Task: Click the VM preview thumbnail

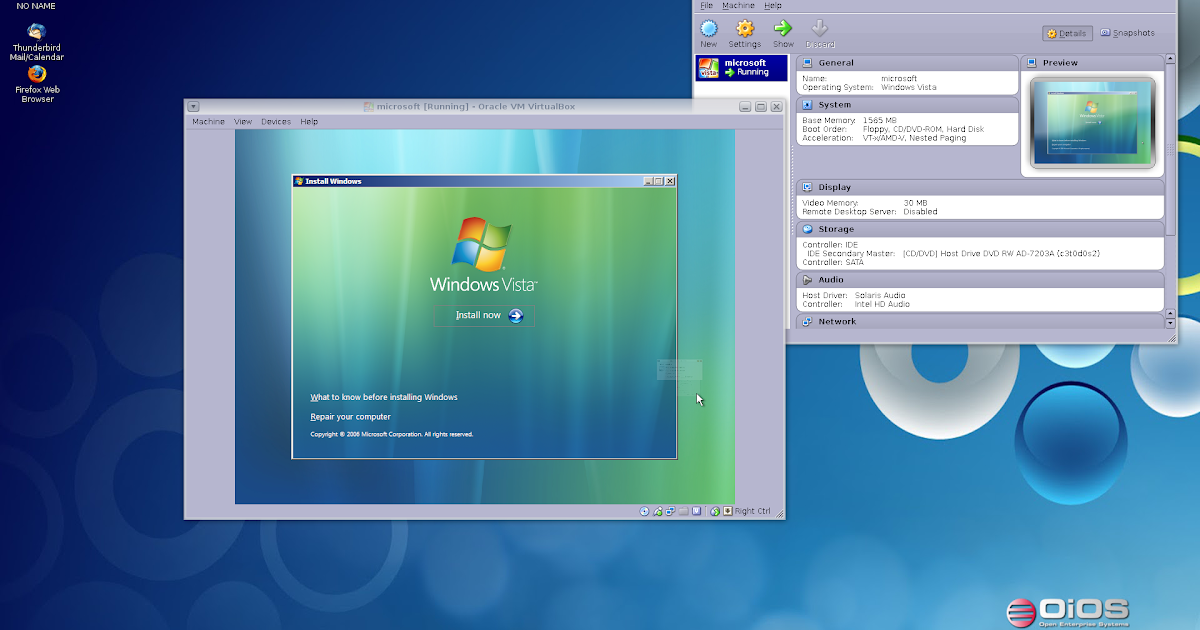Action: (x=1093, y=124)
